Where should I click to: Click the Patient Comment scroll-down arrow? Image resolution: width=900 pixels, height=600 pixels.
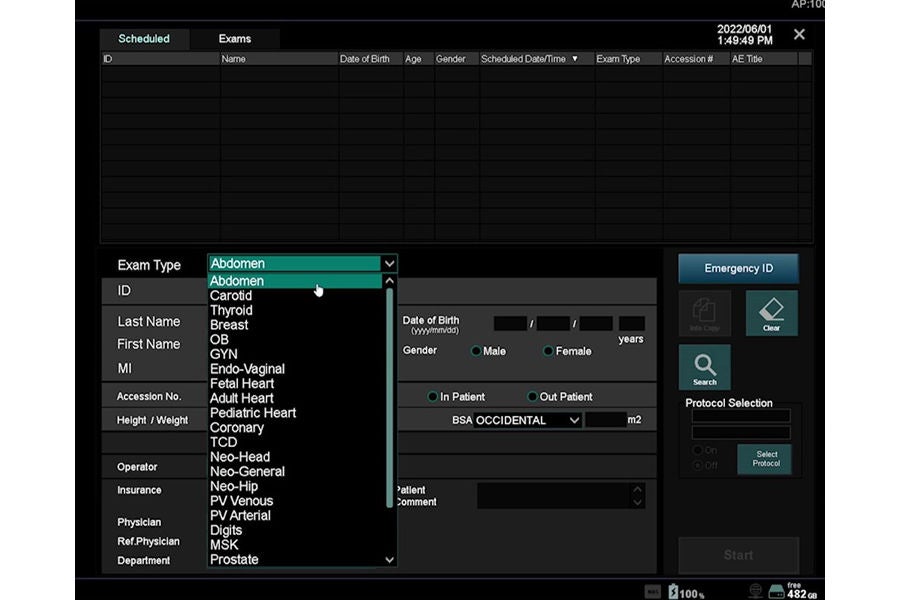[x=637, y=502]
